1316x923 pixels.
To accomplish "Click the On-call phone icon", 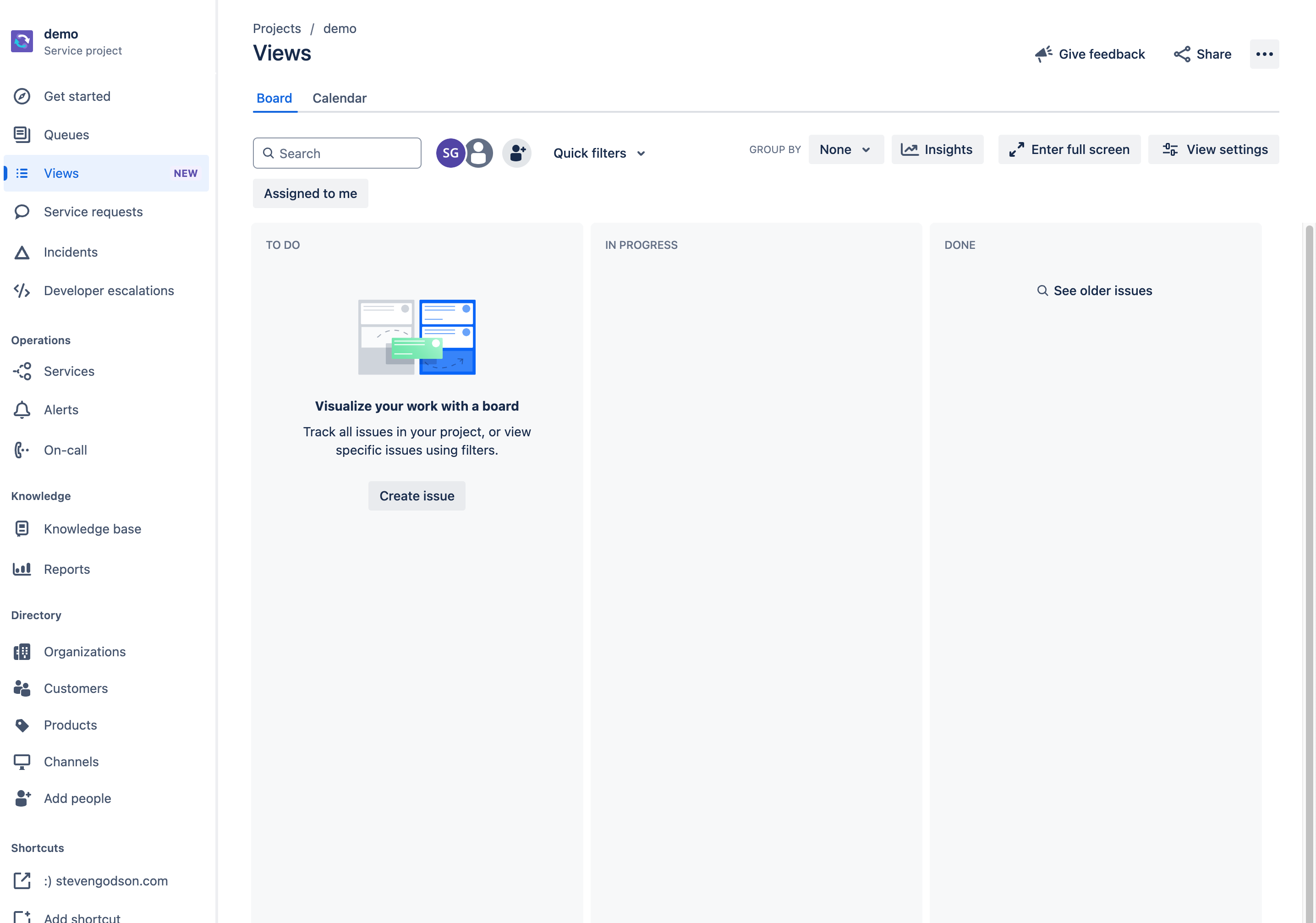I will tap(22, 450).
